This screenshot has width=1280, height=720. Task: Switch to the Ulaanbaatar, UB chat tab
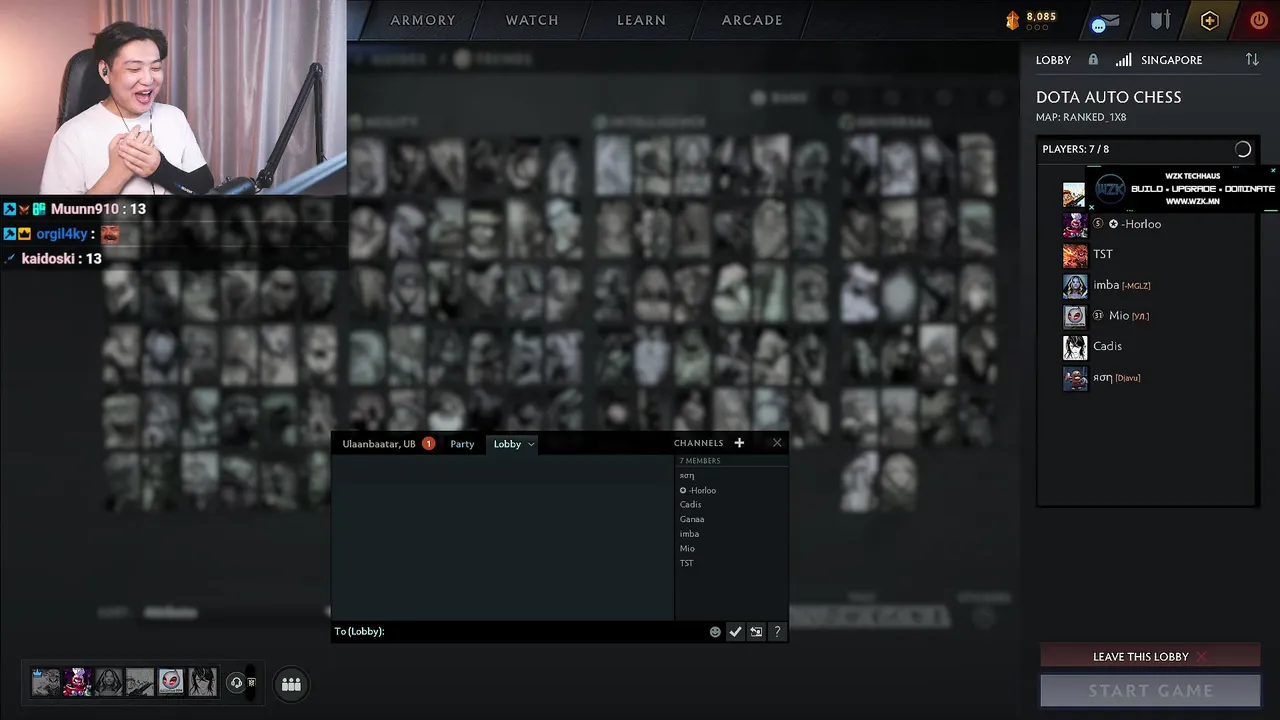[x=379, y=444]
